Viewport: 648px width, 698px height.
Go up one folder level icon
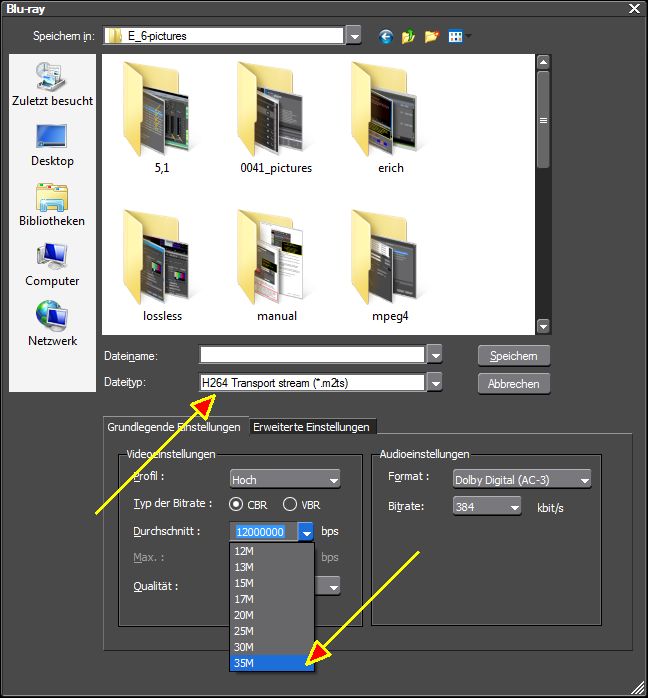[408, 37]
